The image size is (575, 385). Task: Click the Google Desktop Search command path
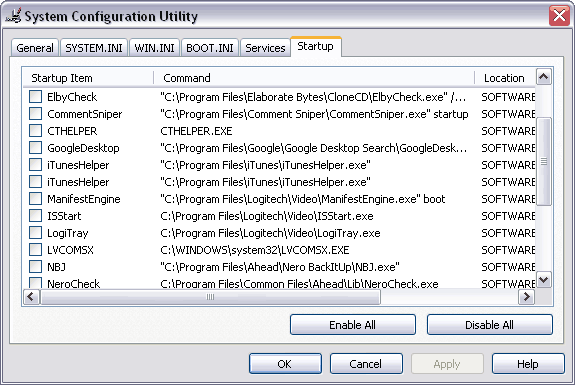pyautogui.click(x=314, y=148)
